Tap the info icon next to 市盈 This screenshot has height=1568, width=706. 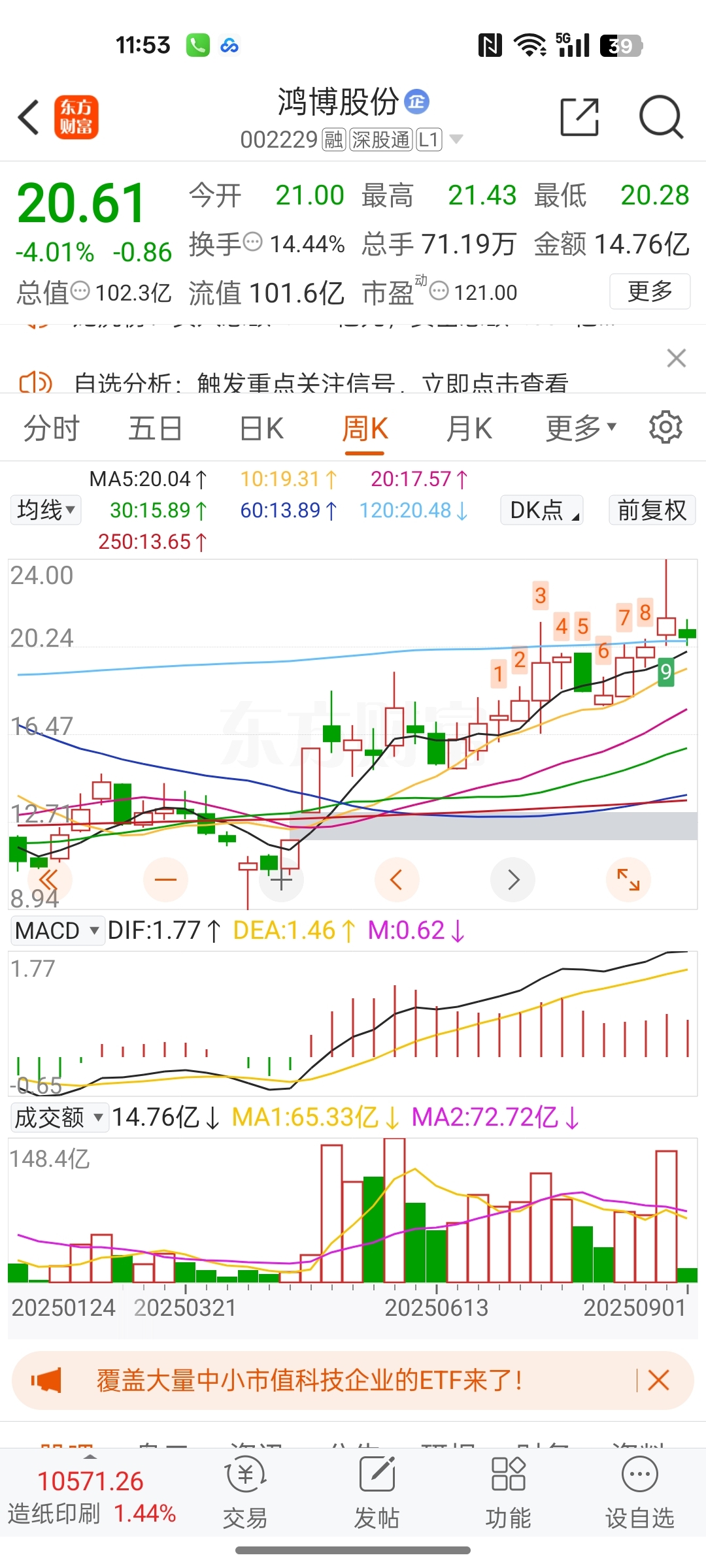[x=439, y=290]
